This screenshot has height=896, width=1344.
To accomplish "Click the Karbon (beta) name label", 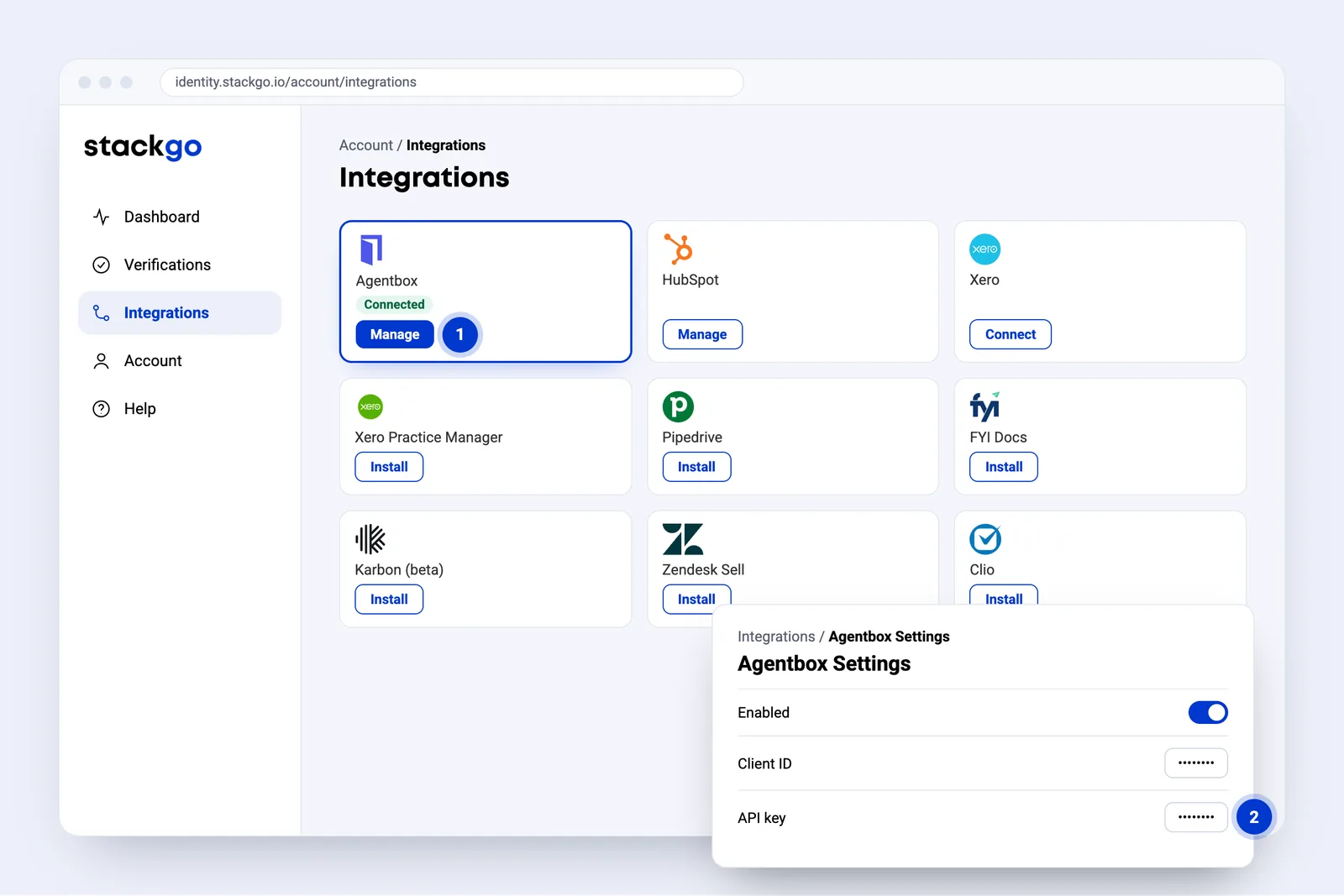I will (x=399, y=570).
